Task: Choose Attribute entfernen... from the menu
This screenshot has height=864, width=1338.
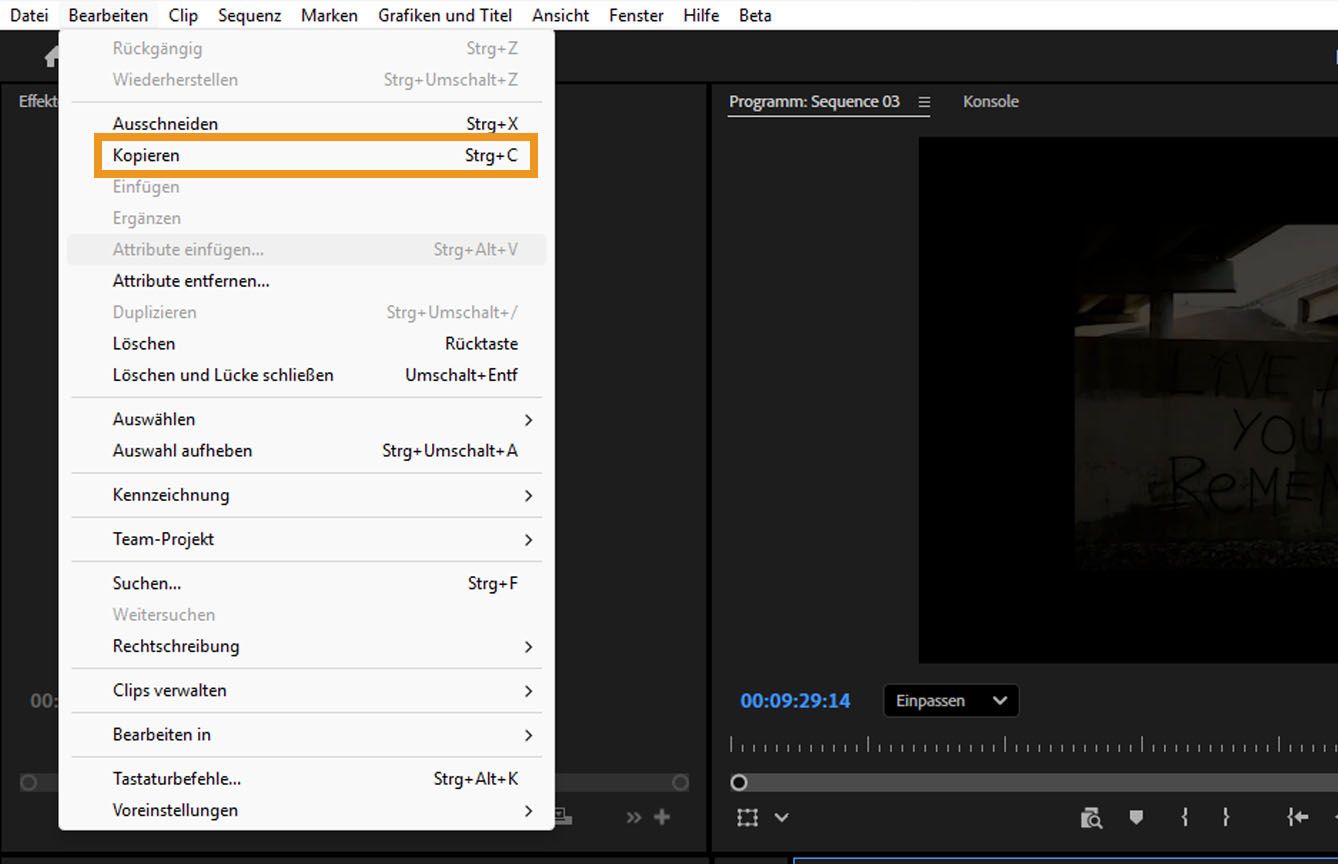Action: [x=306, y=281]
